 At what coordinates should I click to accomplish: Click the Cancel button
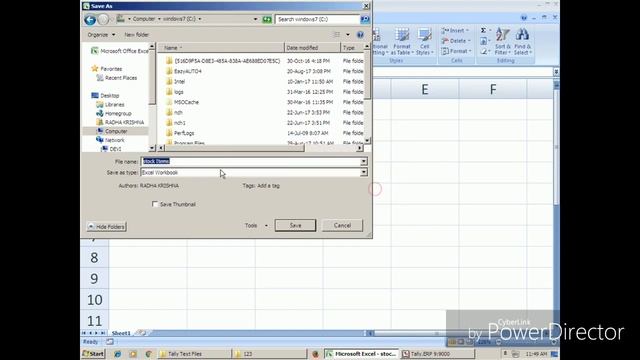point(342,225)
